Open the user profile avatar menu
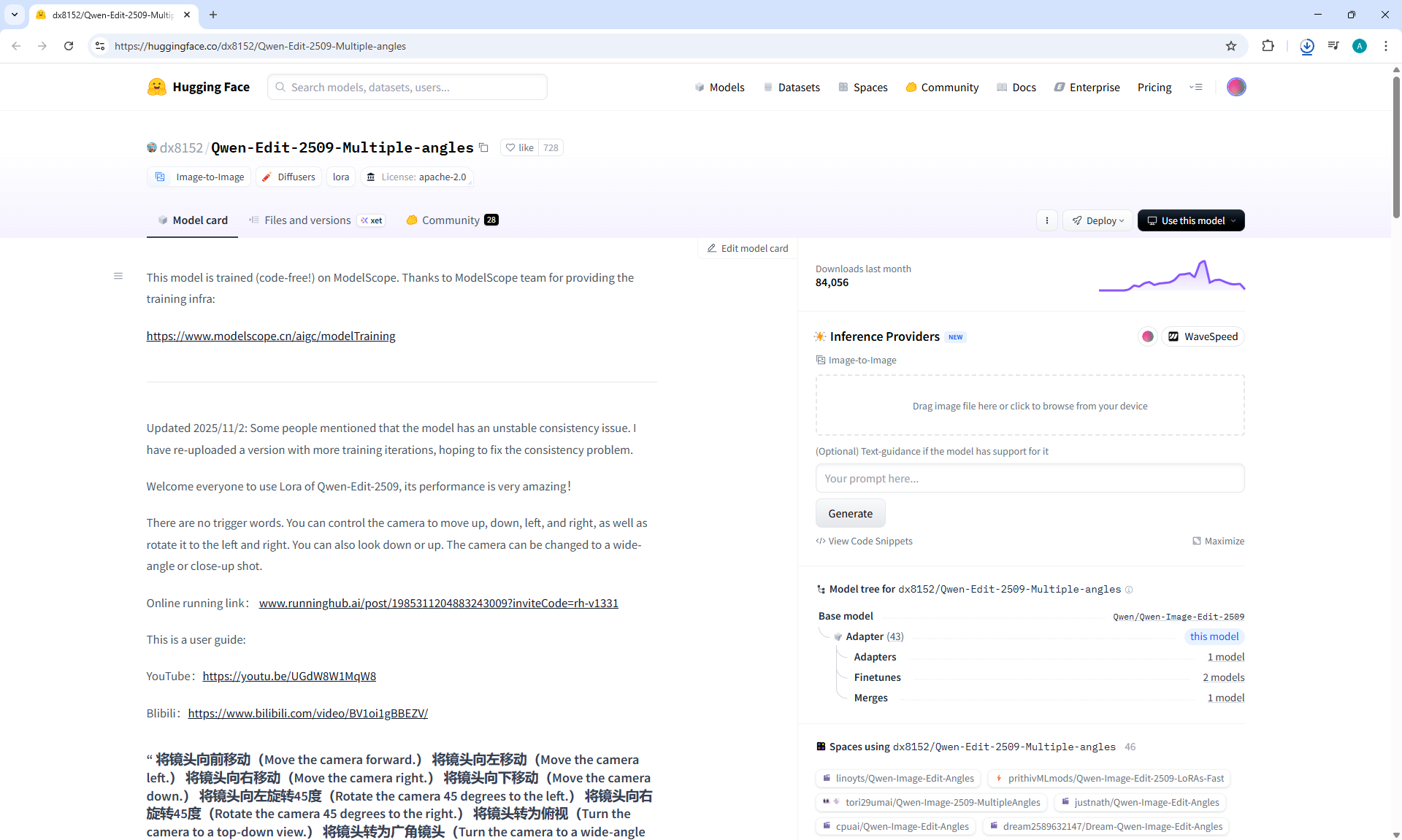 tap(1236, 87)
